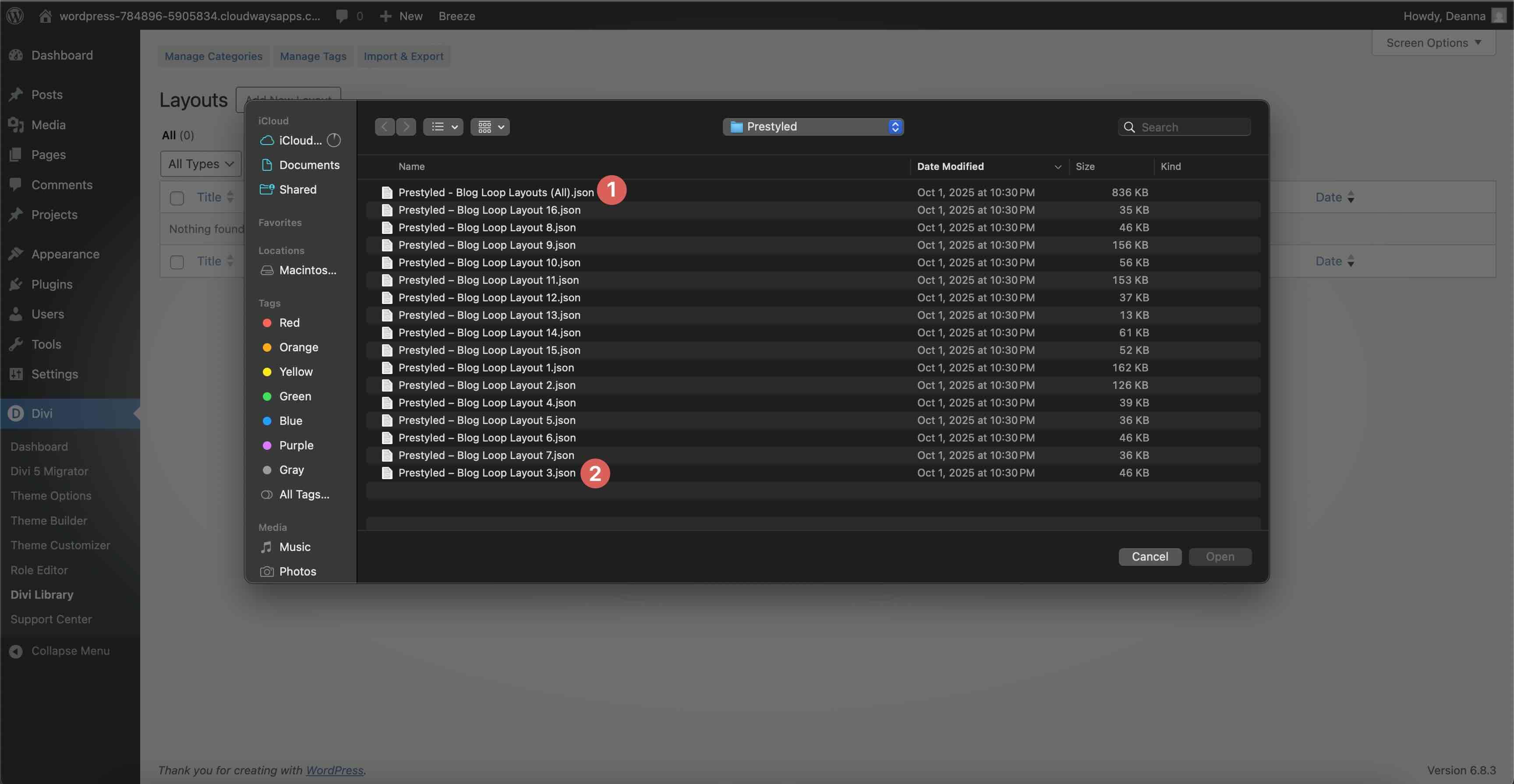Open Theme Builder in Divi submenu
Viewport: 1514px width, 784px height.
49,521
